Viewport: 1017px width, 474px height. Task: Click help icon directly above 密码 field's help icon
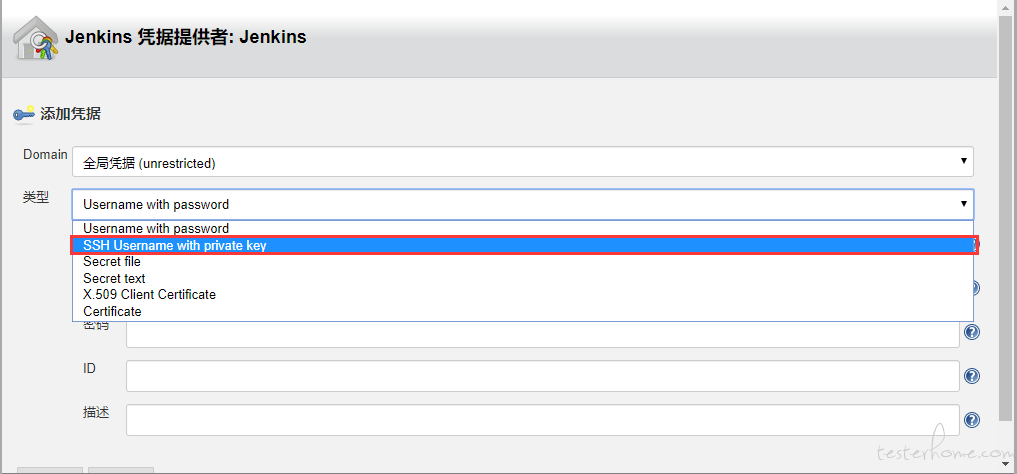pyautogui.click(x=974, y=288)
